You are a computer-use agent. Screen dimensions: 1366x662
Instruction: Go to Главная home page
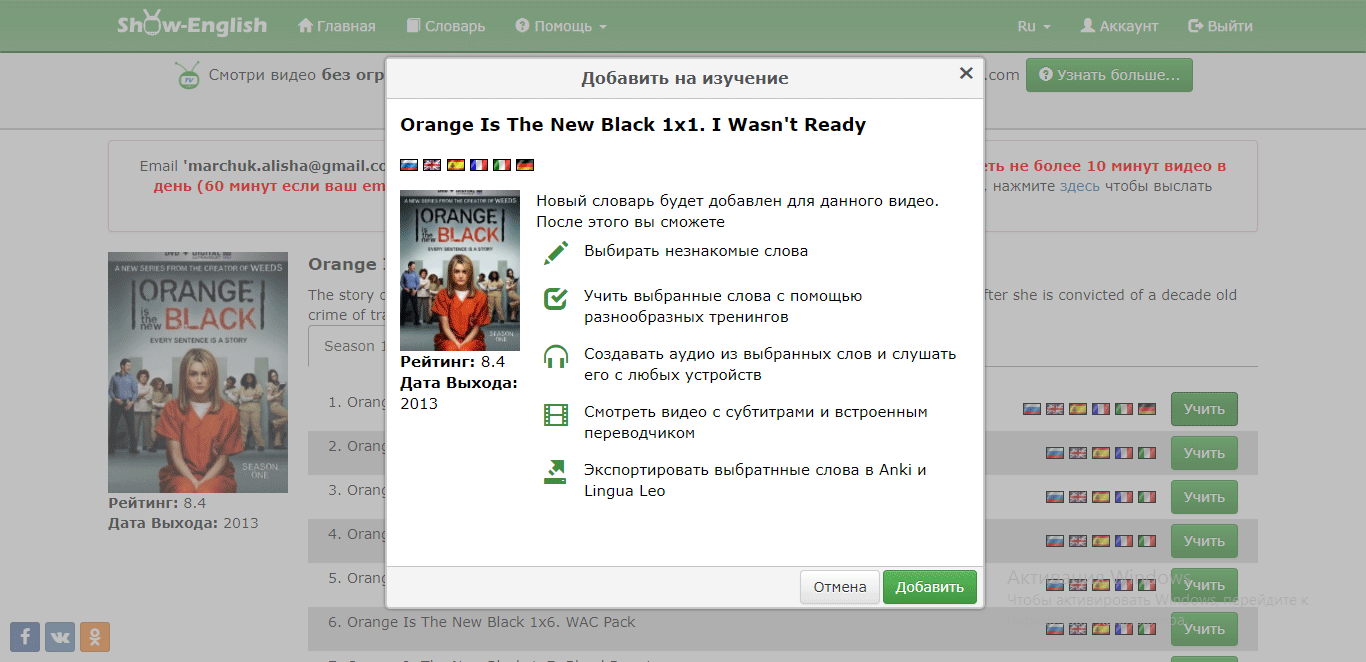[x=337, y=26]
